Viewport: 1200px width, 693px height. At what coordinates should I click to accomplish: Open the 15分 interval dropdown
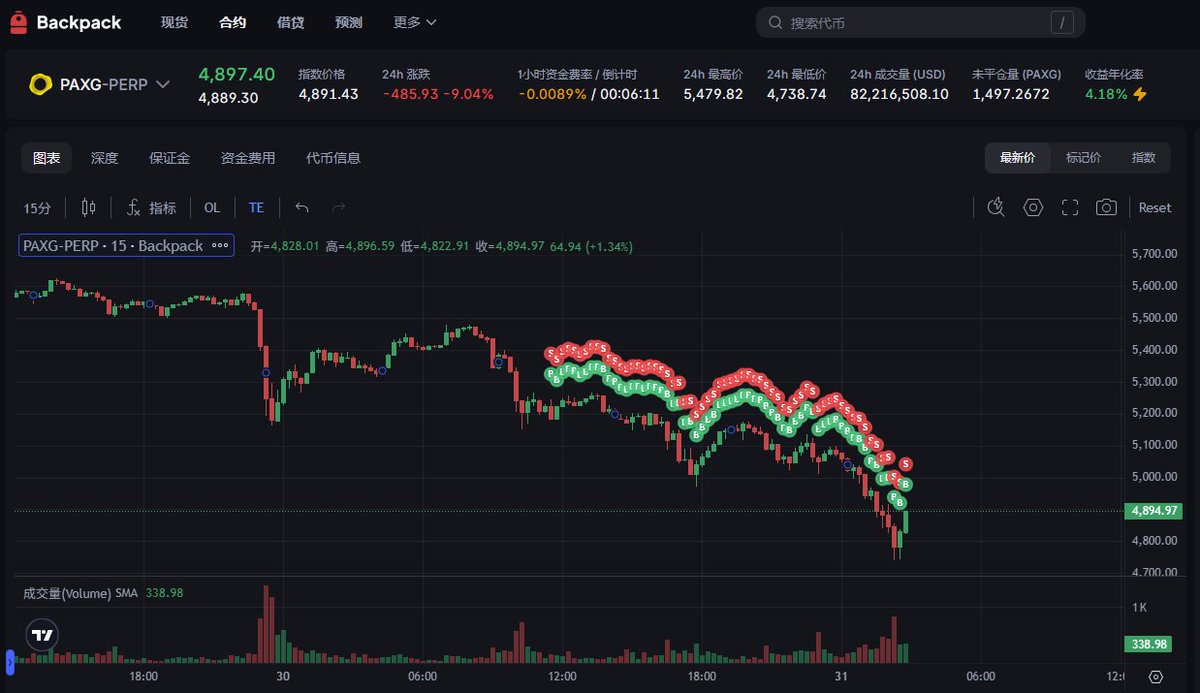pos(37,208)
